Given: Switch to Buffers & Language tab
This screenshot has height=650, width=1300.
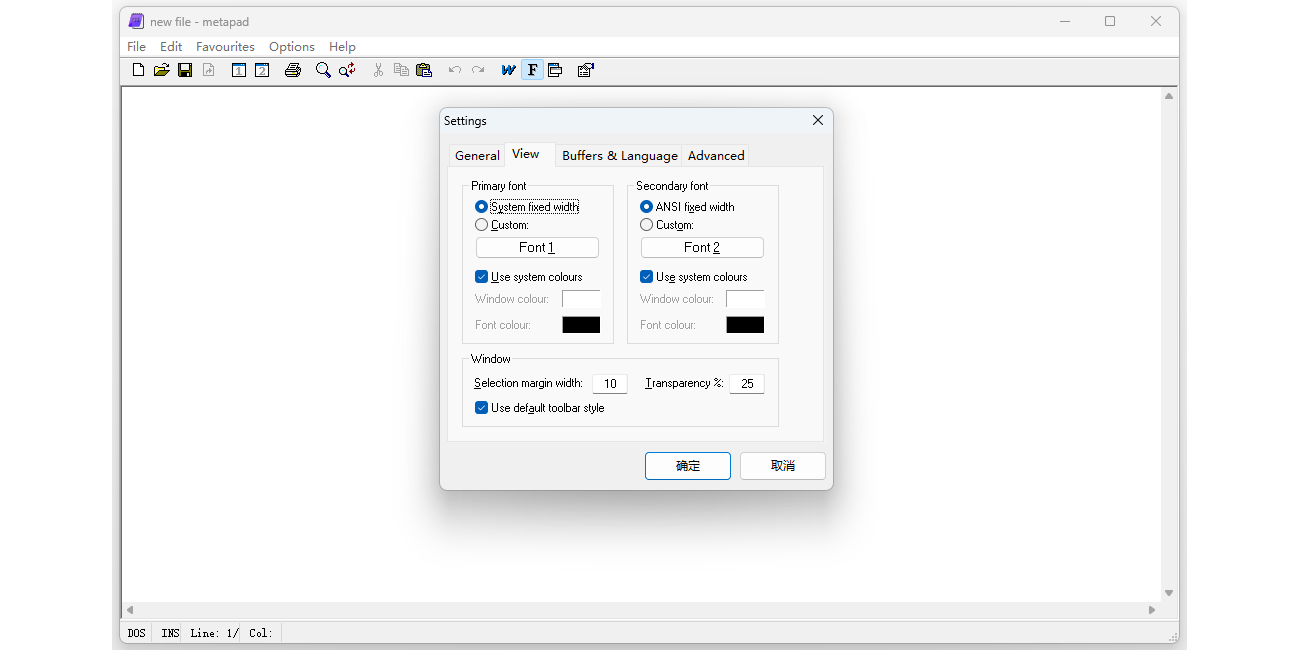Looking at the screenshot, I should 620,156.
